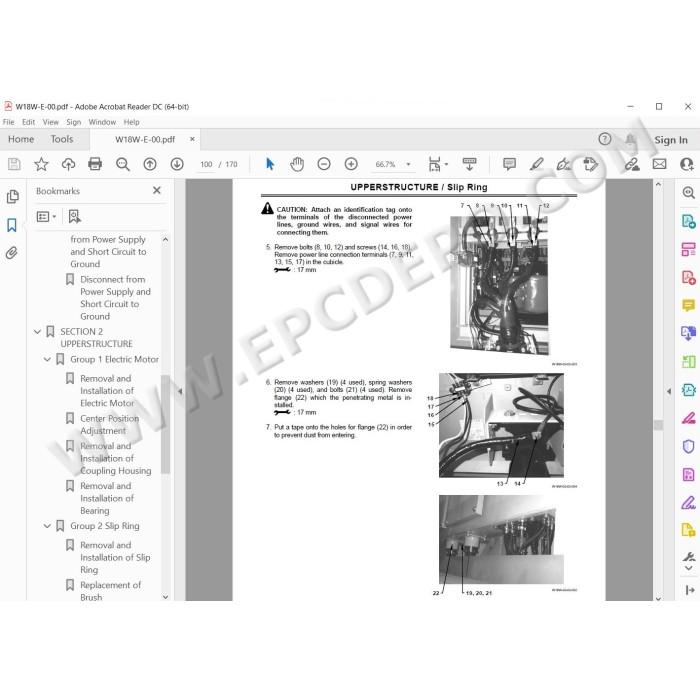Open Protect shield tool in right pane

[x=688, y=446]
